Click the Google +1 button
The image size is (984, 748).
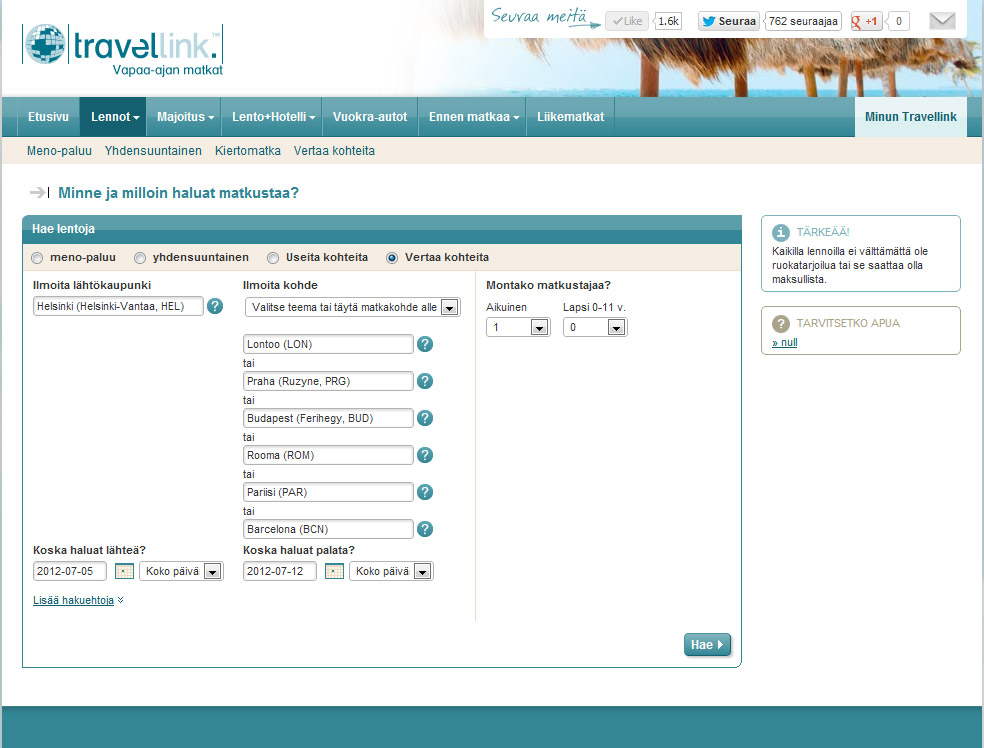(866, 21)
